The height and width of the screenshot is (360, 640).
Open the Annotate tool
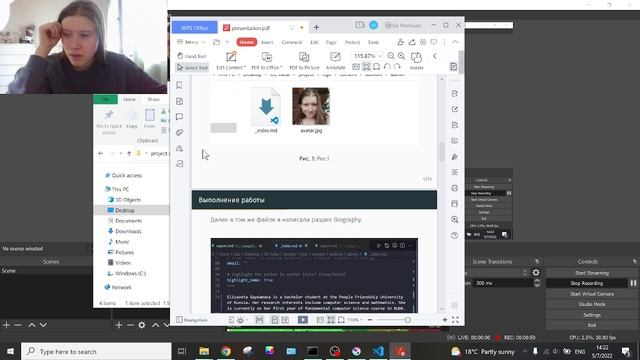pos(336,60)
